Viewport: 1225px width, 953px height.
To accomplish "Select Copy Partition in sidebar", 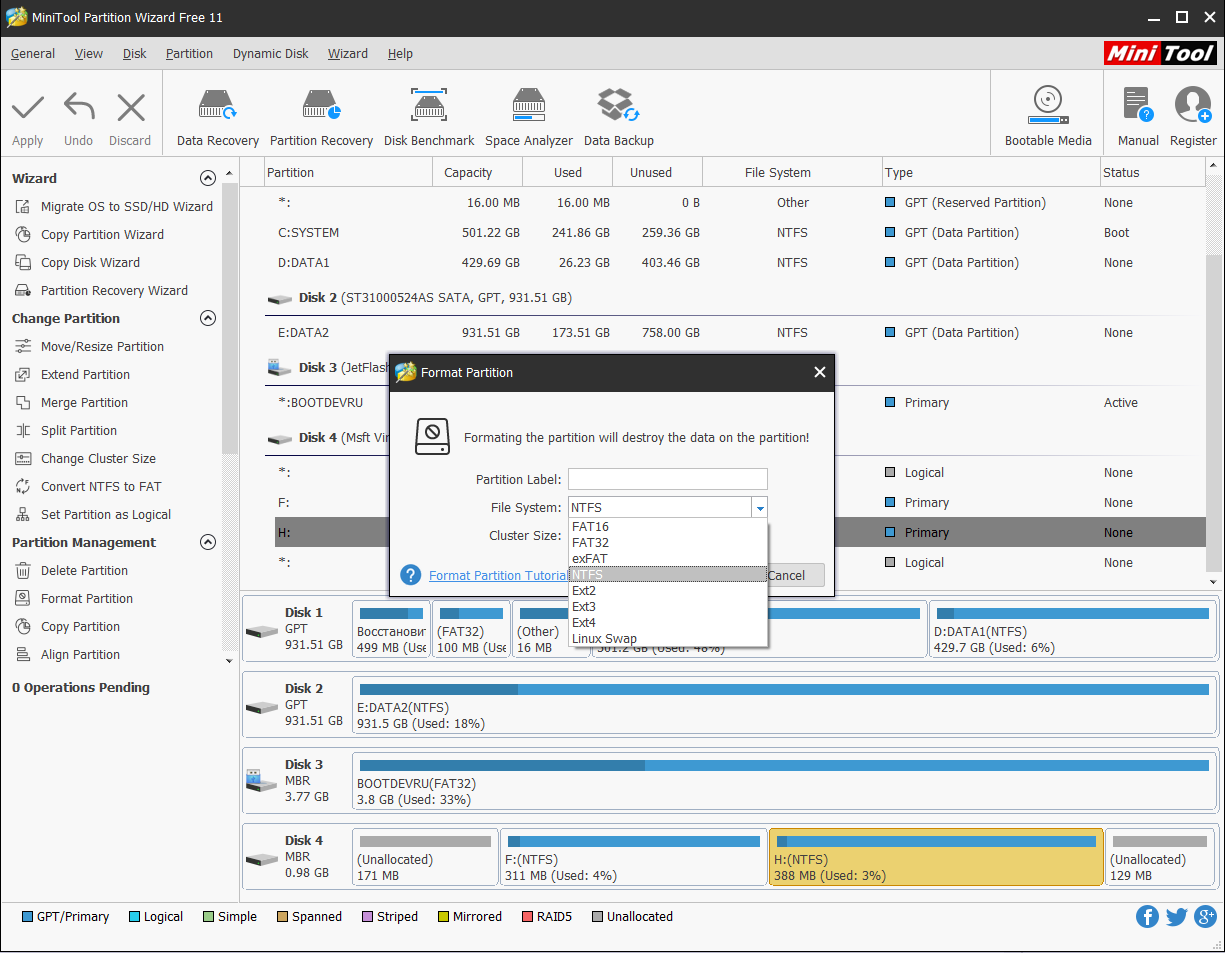I will click(x=80, y=627).
